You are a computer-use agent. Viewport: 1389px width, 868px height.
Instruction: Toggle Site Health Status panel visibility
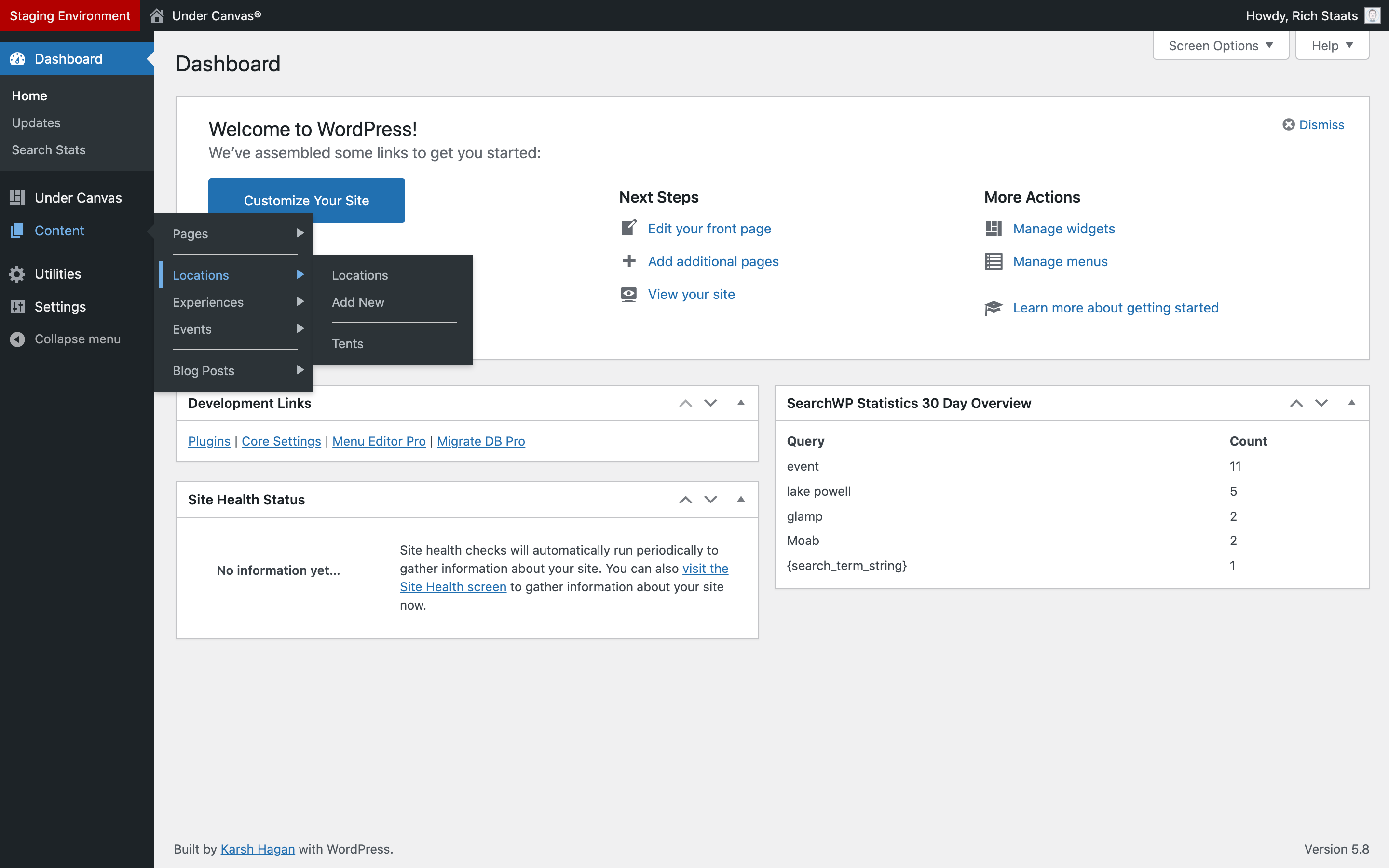coord(740,499)
